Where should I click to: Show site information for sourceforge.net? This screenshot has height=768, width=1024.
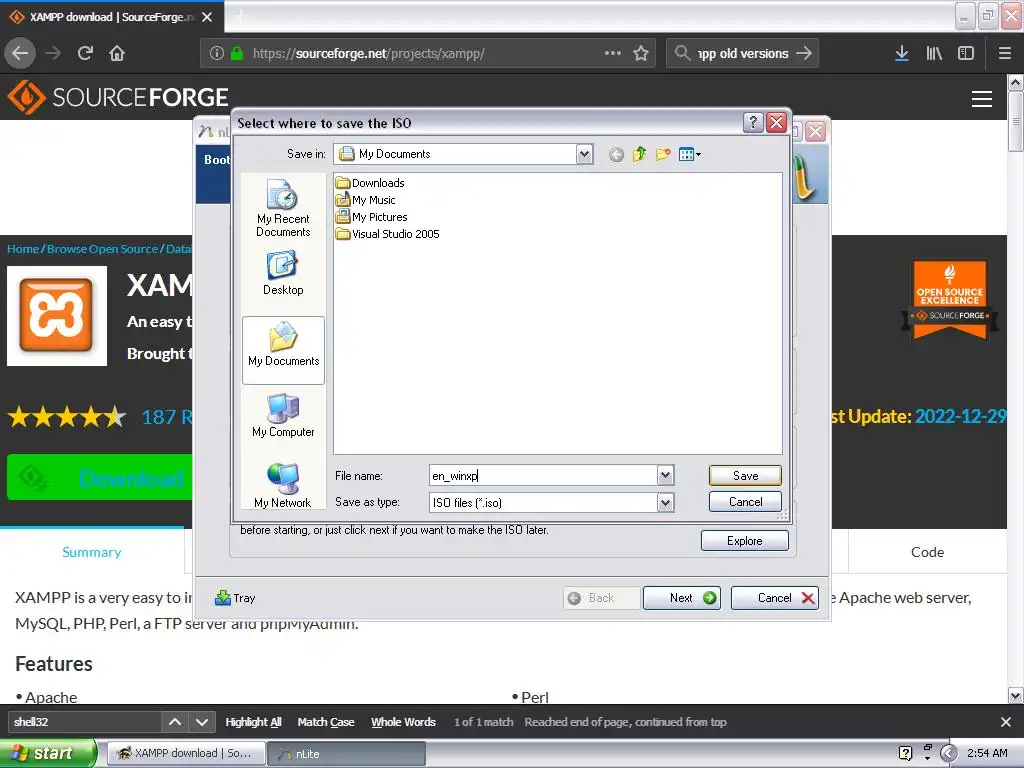click(216, 54)
